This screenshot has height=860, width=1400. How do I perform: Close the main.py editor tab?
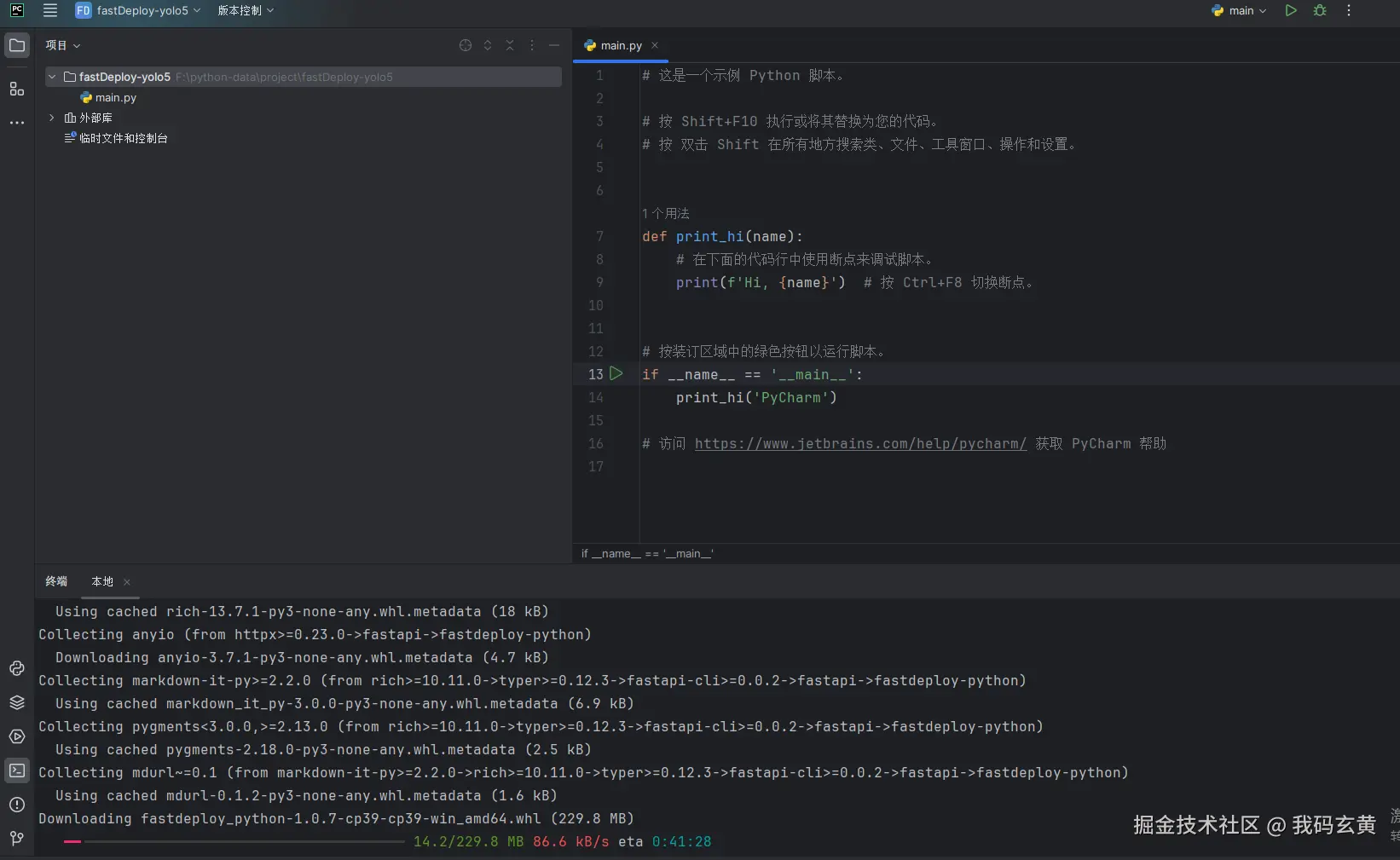tap(655, 45)
